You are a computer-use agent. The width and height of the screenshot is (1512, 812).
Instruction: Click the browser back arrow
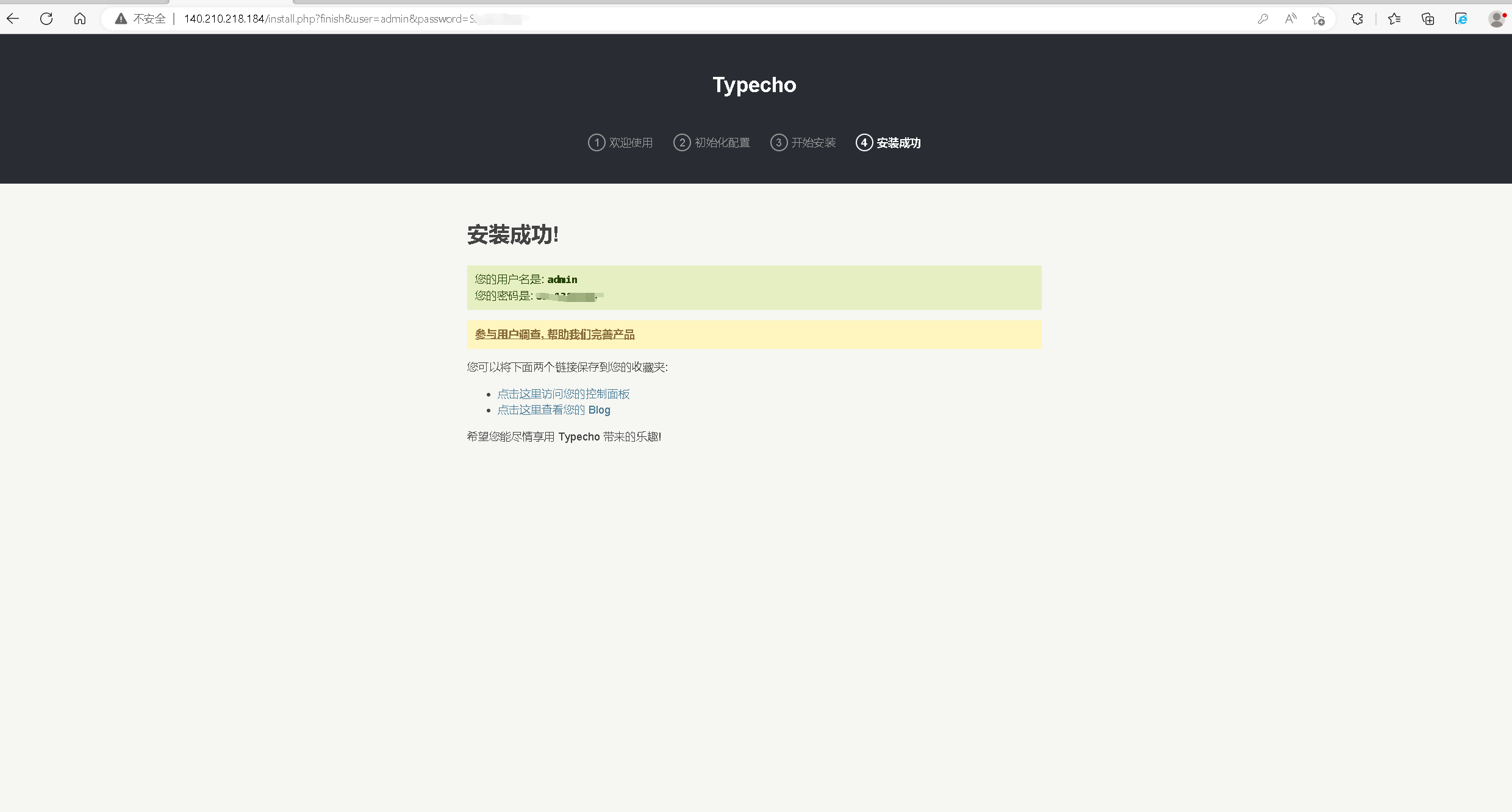point(13,19)
